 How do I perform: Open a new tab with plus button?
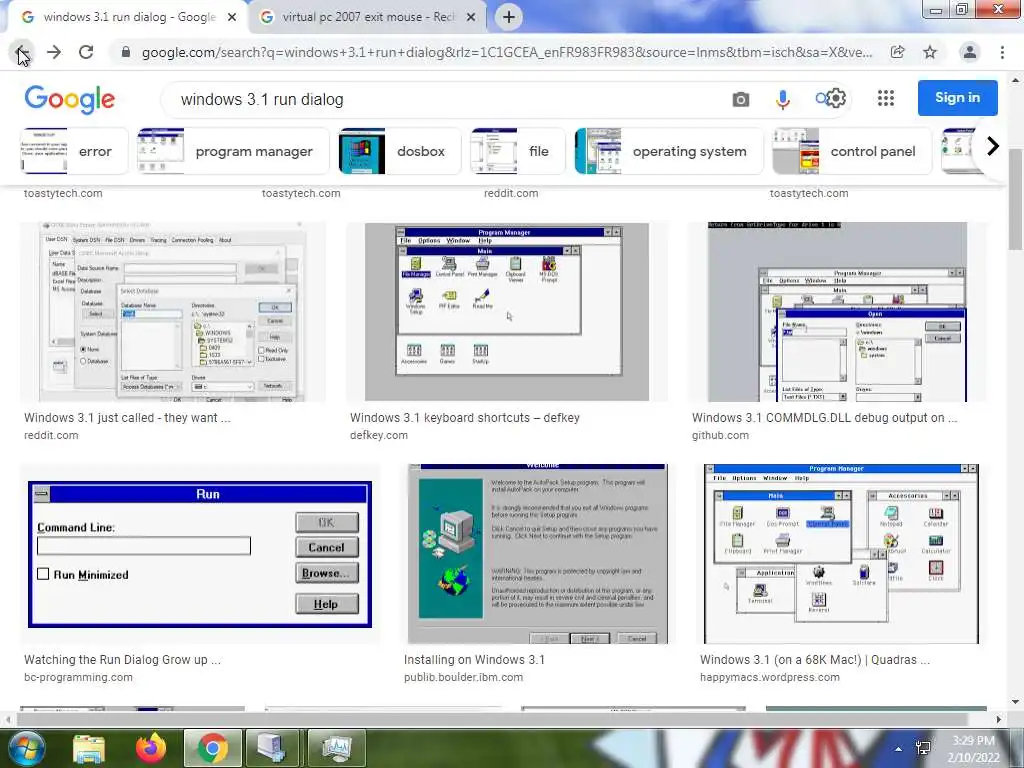coord(509,17)
